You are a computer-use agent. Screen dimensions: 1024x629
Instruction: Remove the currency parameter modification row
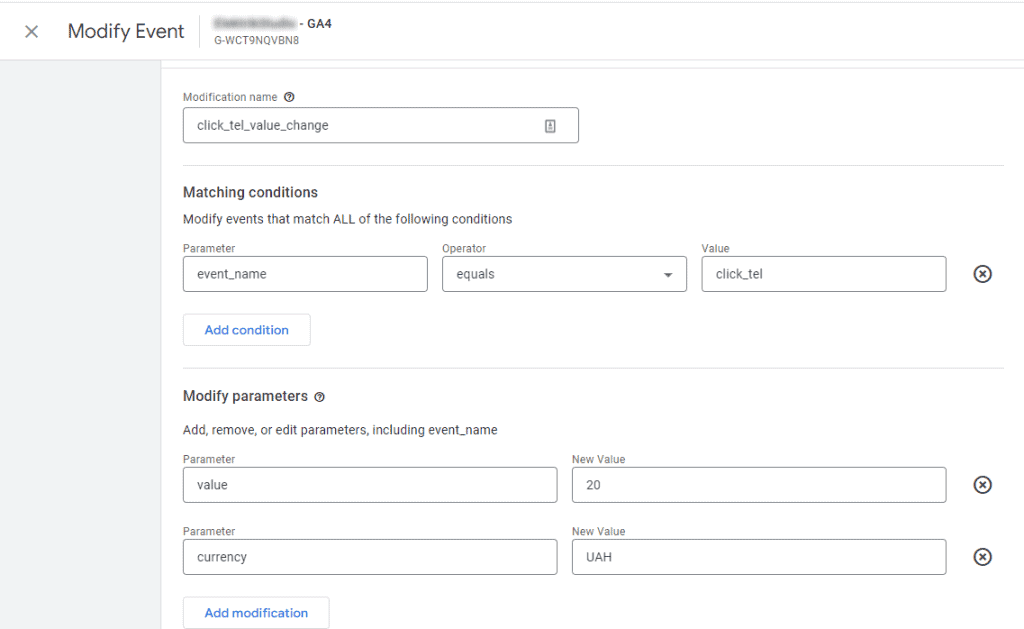981,556
